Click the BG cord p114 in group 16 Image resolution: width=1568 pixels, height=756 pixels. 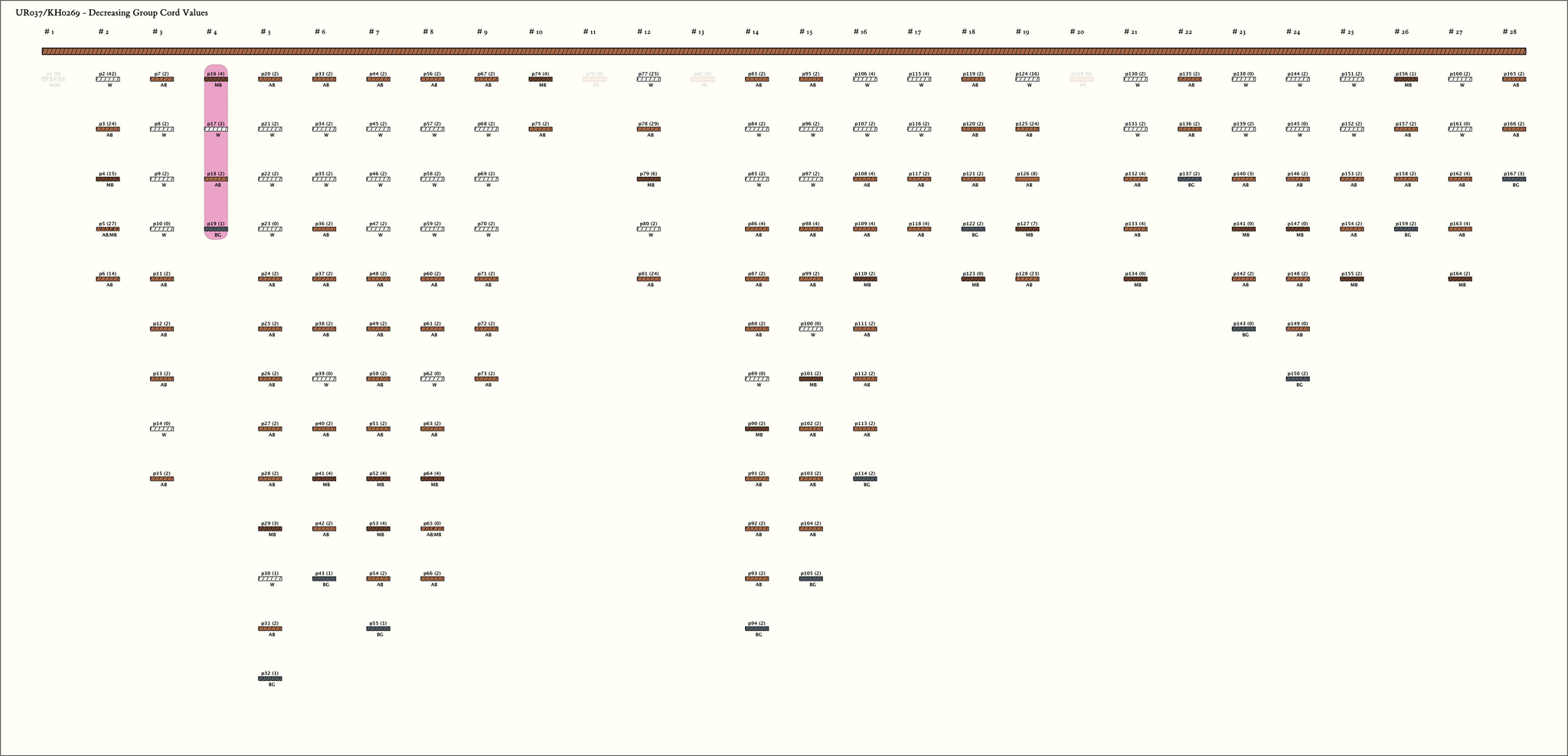point(865,479)
